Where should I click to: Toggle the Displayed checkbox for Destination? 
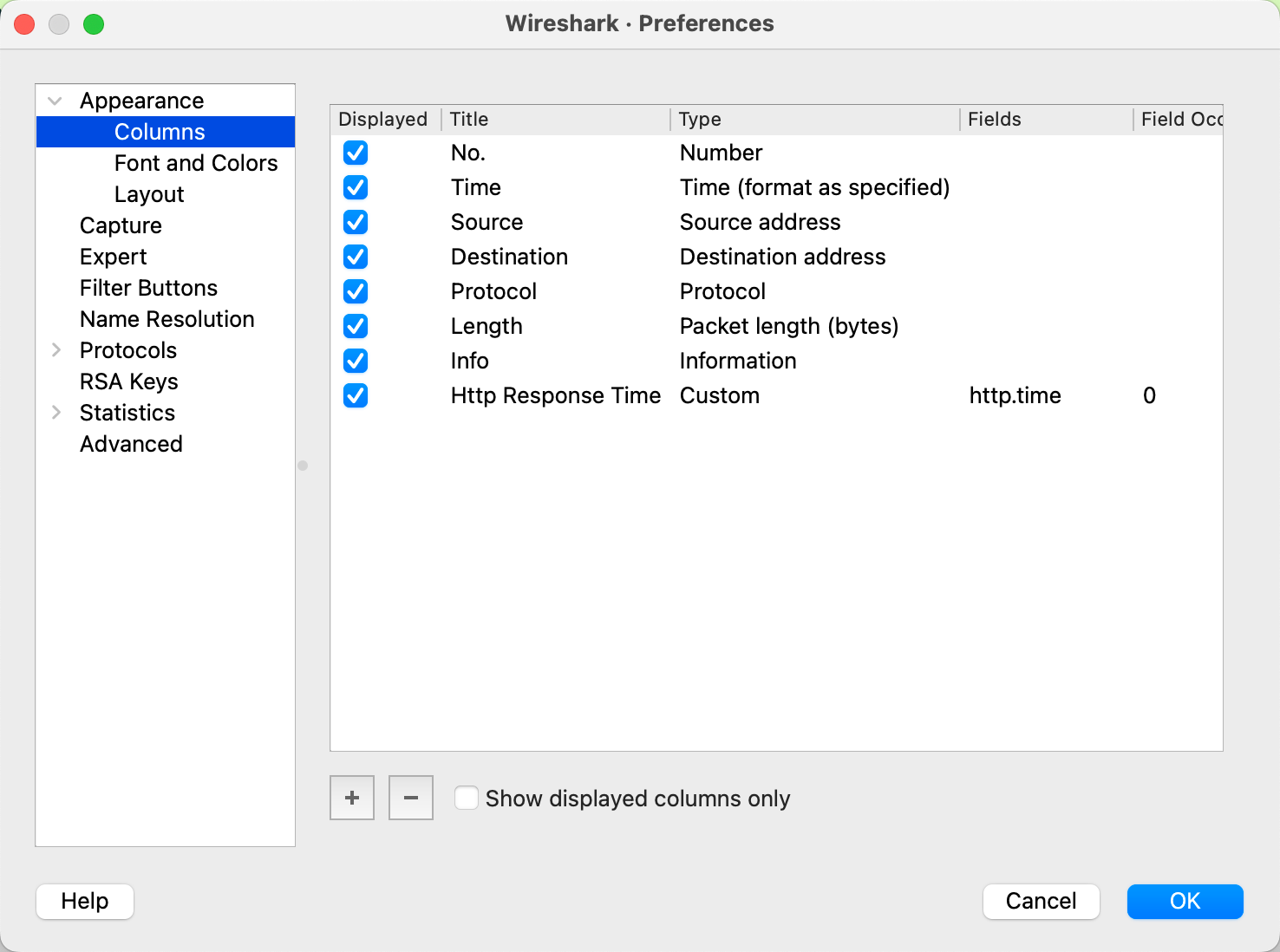356,257
